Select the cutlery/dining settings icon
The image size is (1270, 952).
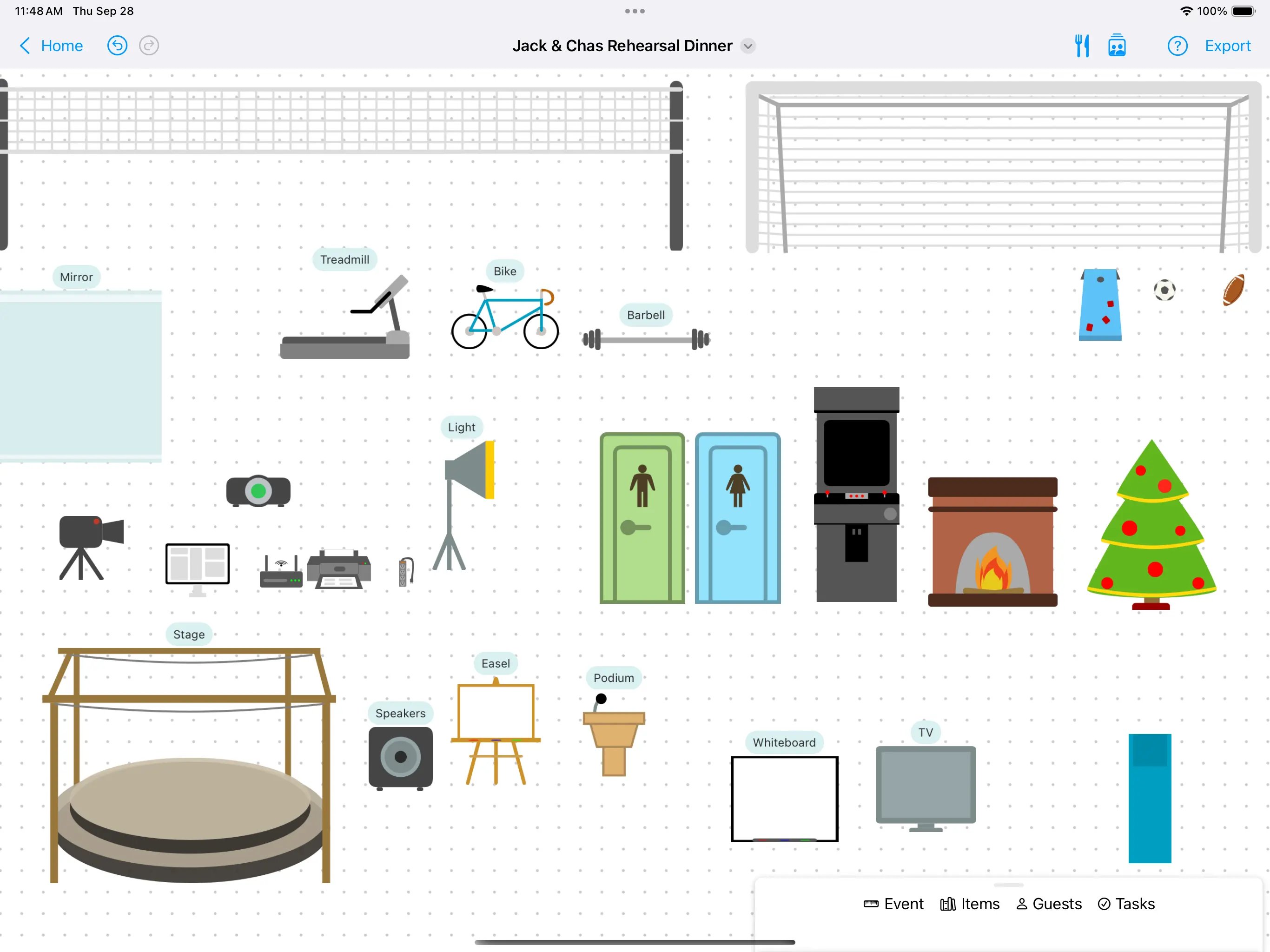(1080, 46)
